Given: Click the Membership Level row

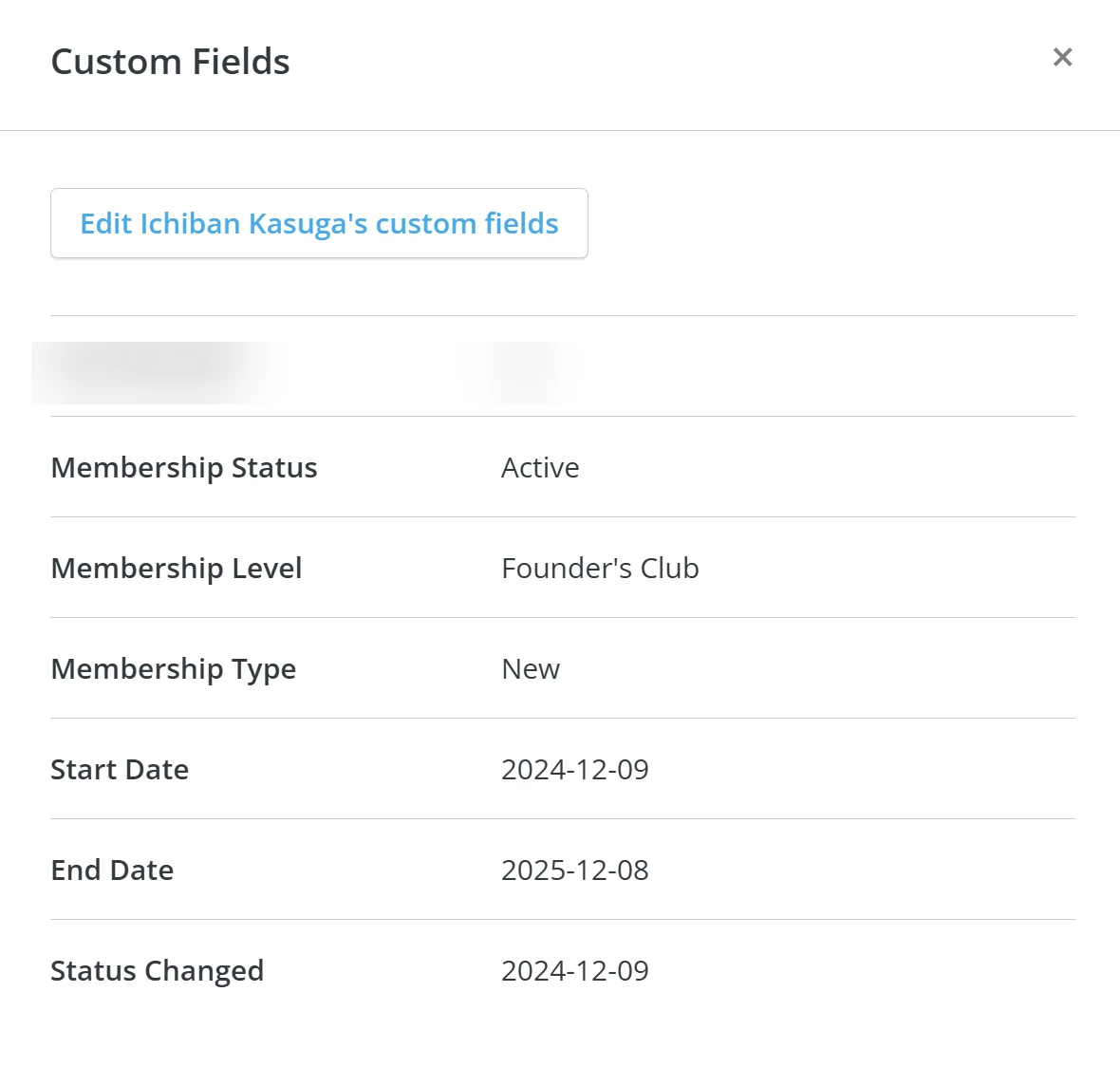Looking at the screenshot, I should pos(560,568).
